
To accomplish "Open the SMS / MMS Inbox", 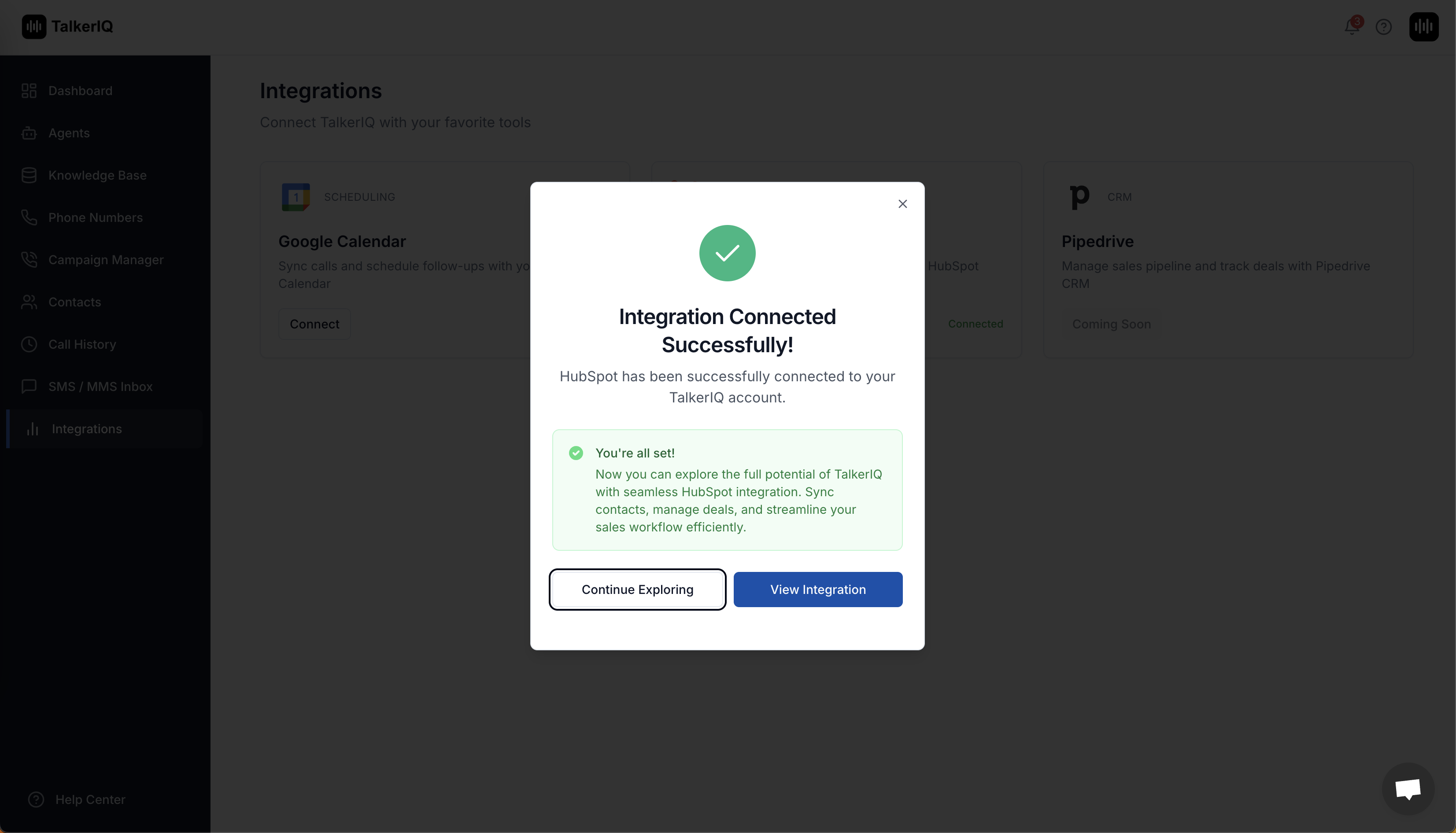I will coord(100,386).
